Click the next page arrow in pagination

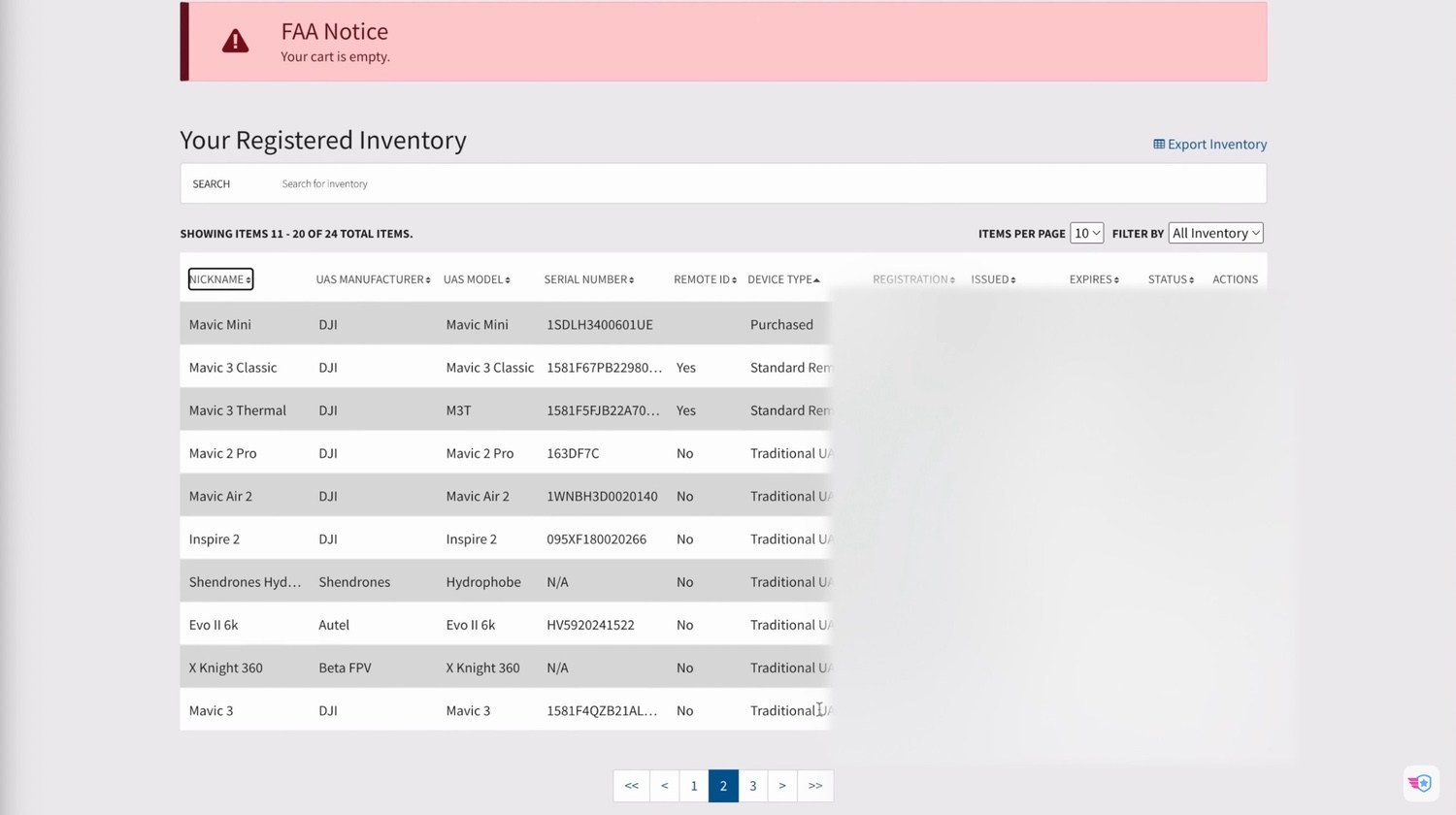click(x=782, y=786)
